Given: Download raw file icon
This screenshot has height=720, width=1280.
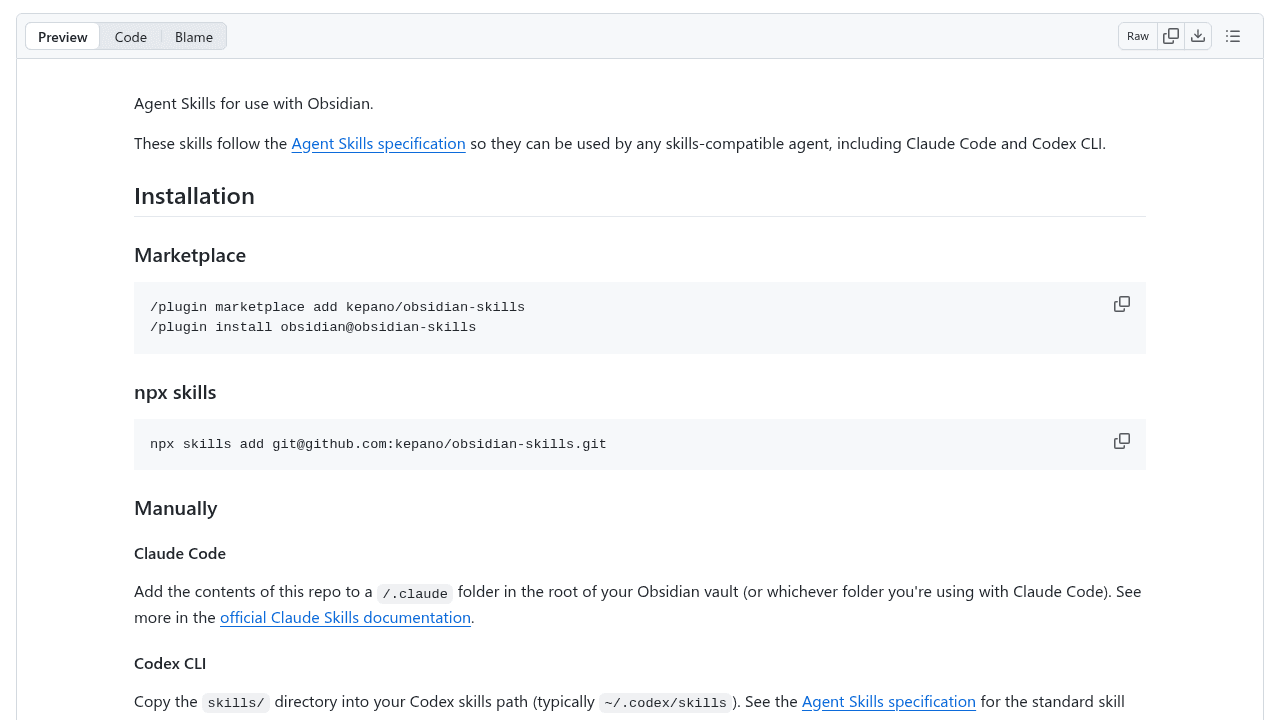Looking at the screenshot, I should (1198, 36).
